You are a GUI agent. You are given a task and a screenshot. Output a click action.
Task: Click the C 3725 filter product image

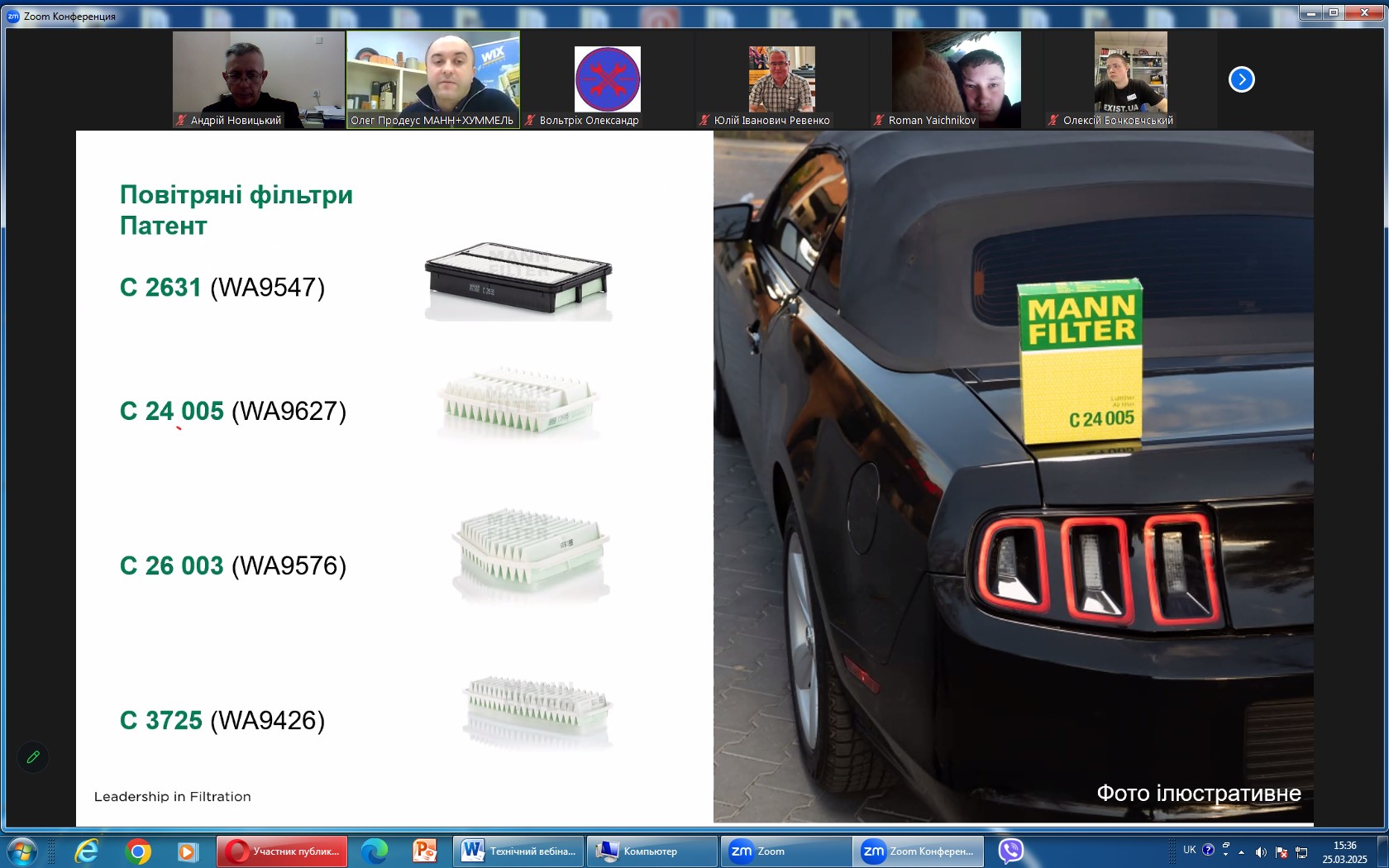[x=538, y=712]
